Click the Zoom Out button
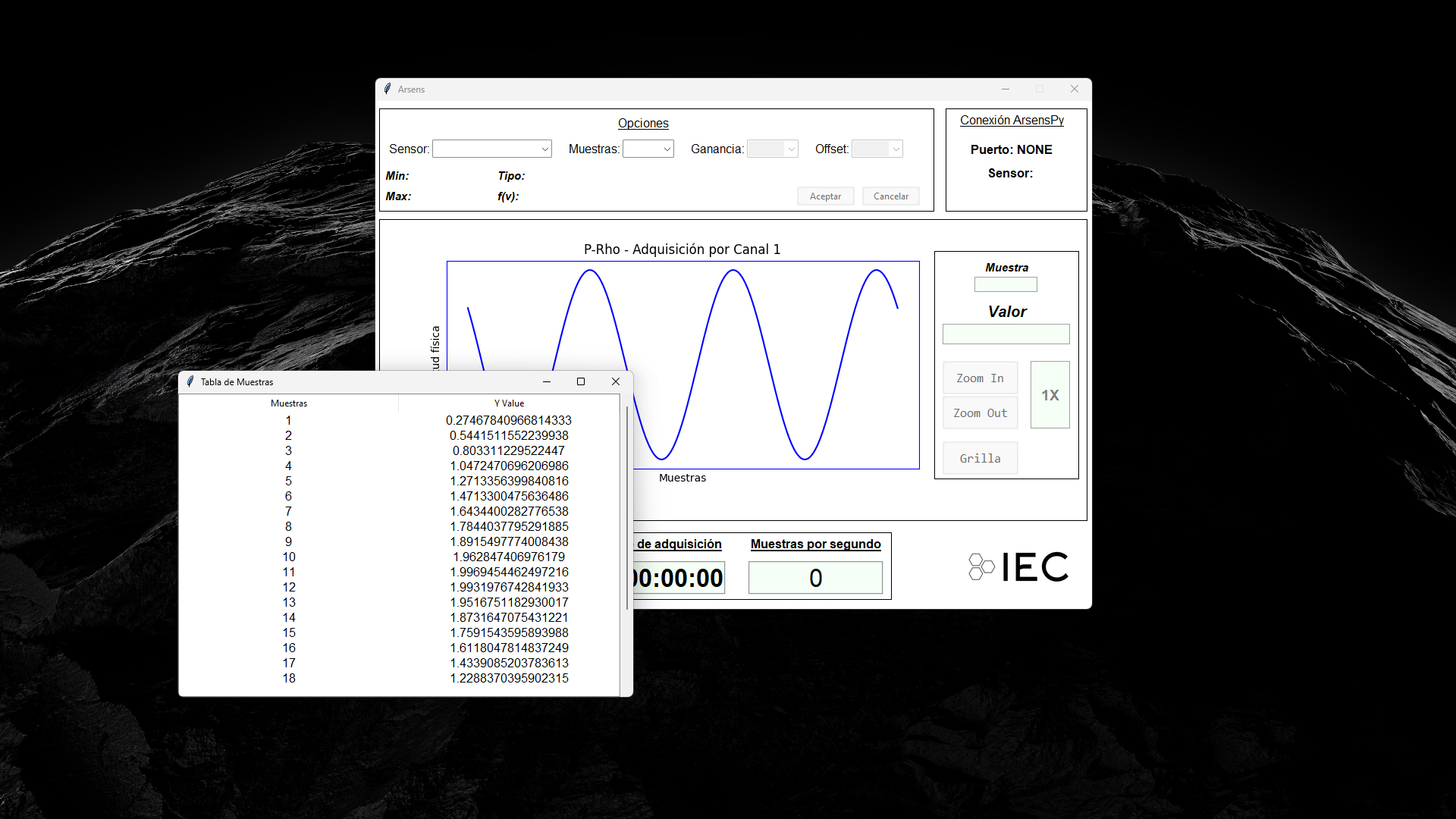This screenshot has height=819, width=1456. pyautogui.click(x=980, y=413)
